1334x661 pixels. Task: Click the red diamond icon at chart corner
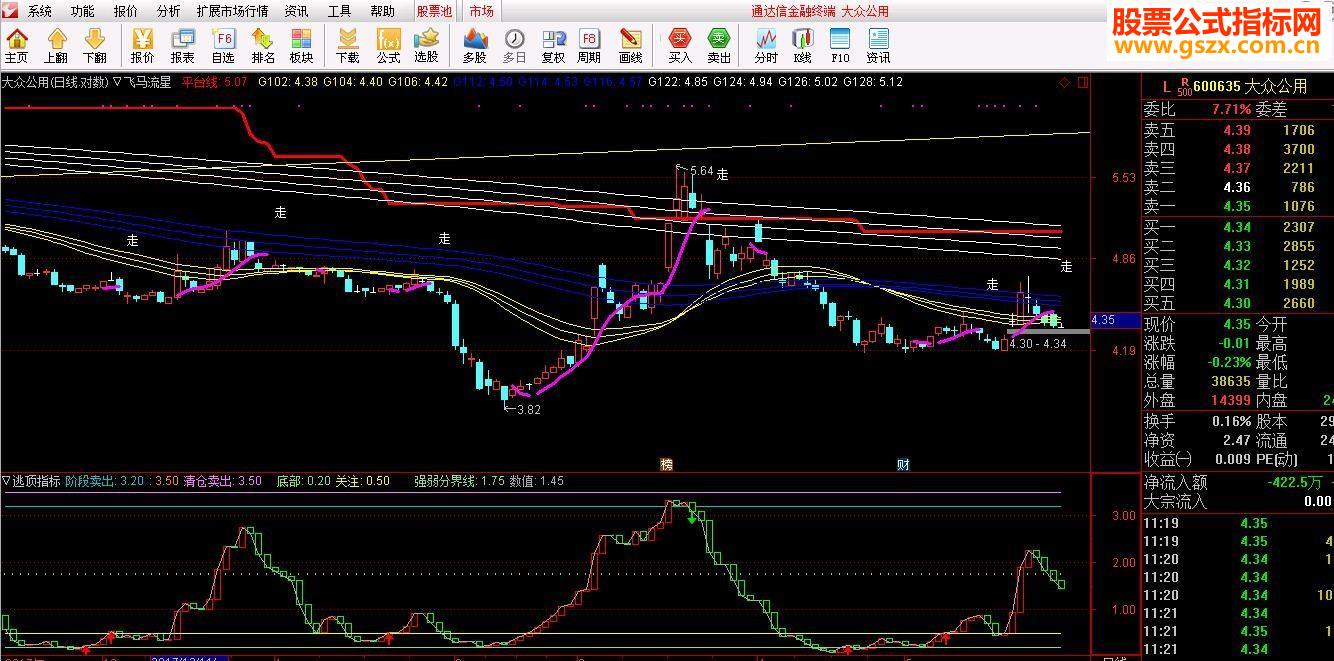click(x=1063, y=82)
